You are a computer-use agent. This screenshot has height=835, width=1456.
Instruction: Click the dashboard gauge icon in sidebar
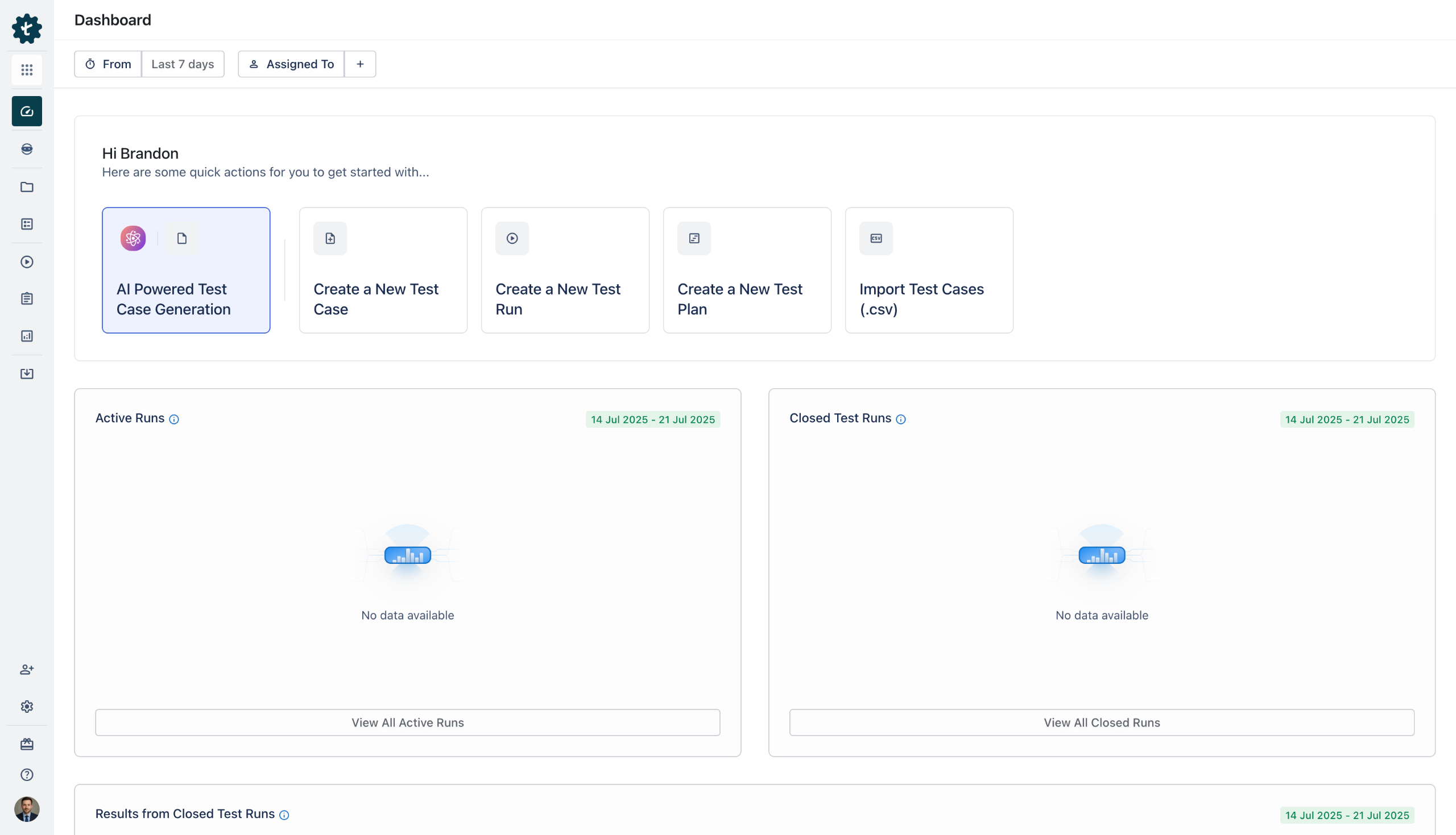(27, 111)
